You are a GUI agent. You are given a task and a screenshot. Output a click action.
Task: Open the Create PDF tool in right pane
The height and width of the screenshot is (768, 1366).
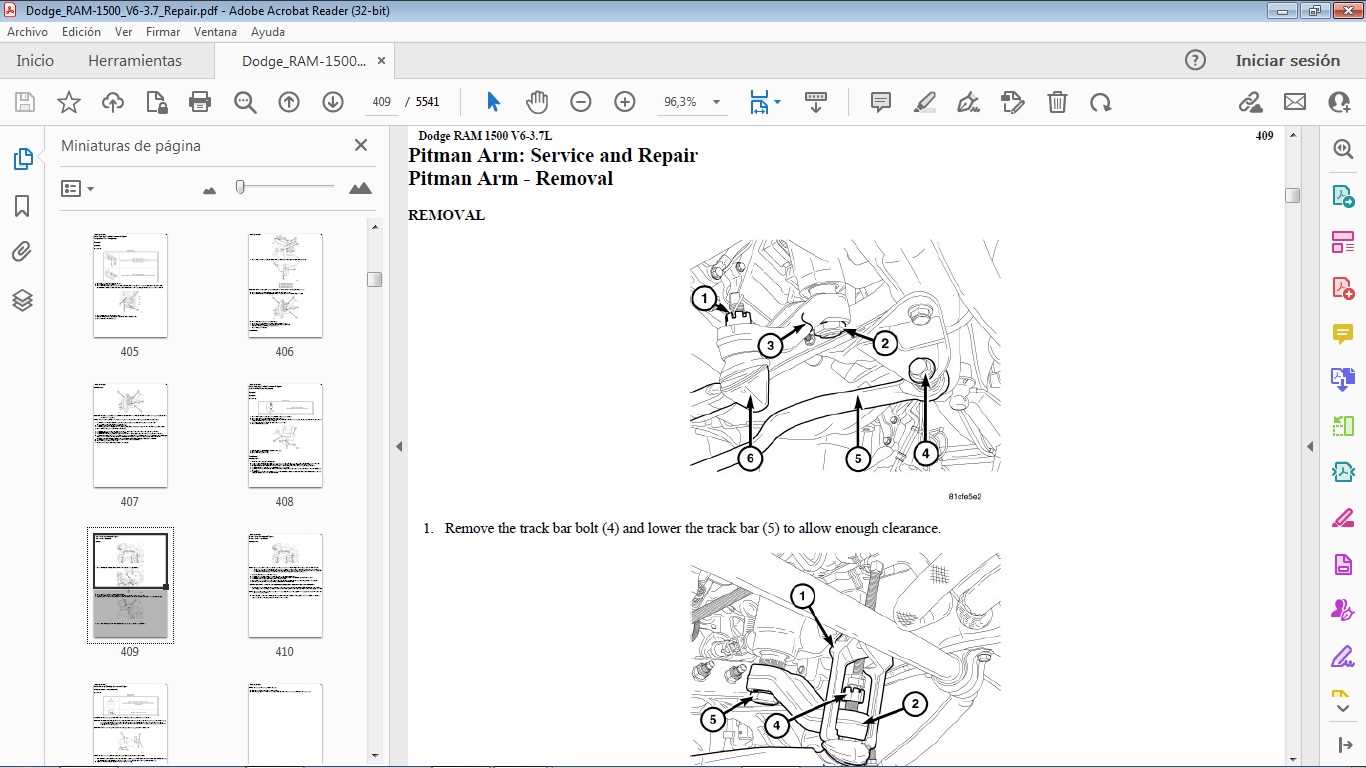click(x=1343, y=287)
